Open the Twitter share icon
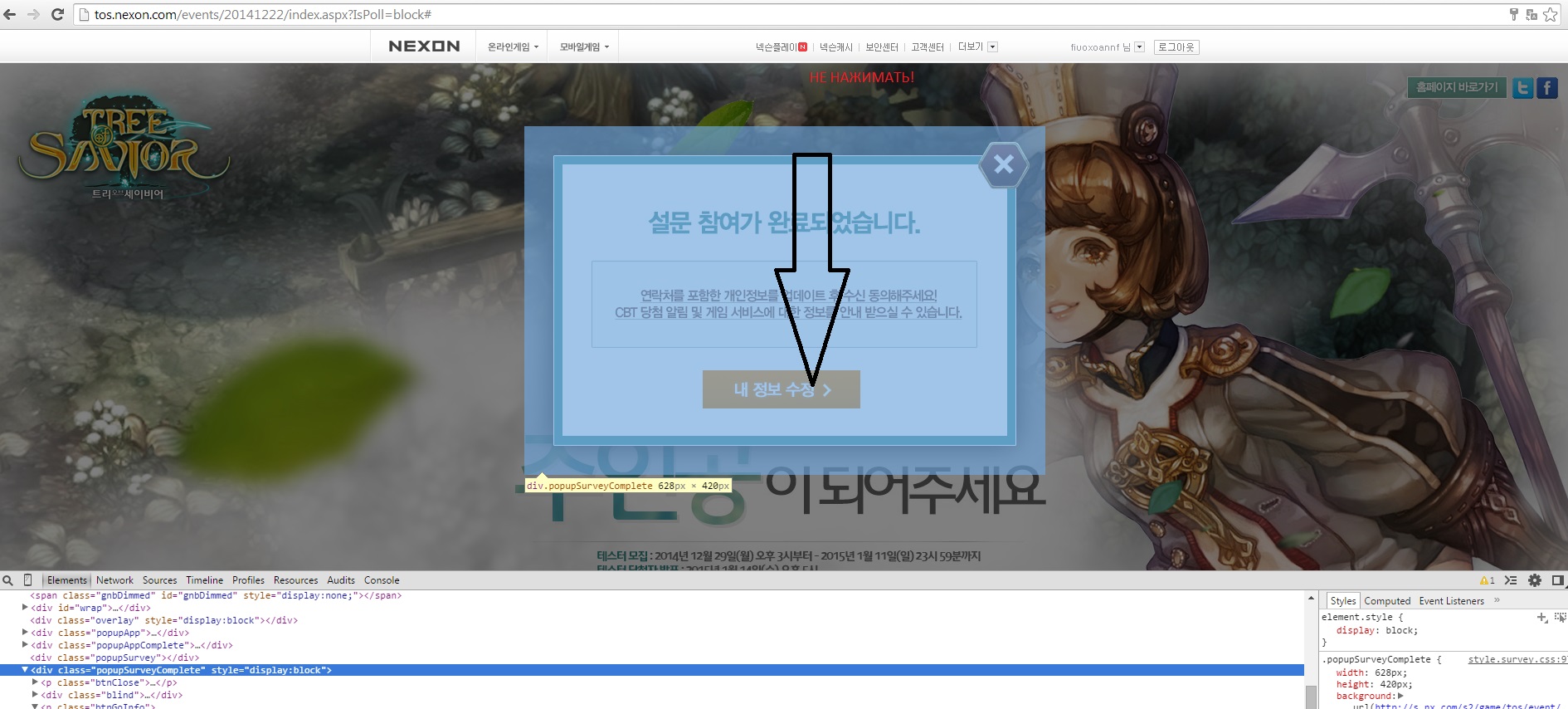1568x709 pixels. 1522,88
